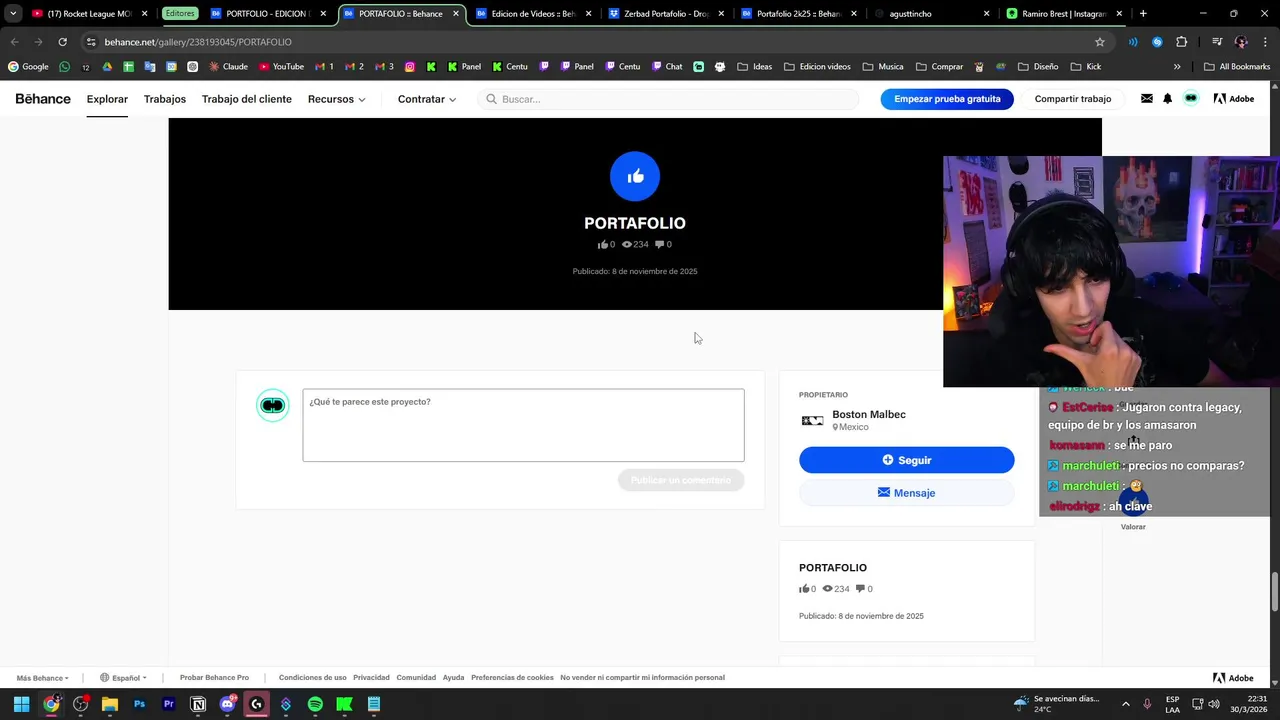Select the Trabajos nav item
This screenshot has width=1280, height=720.
[x=165, y=99]
